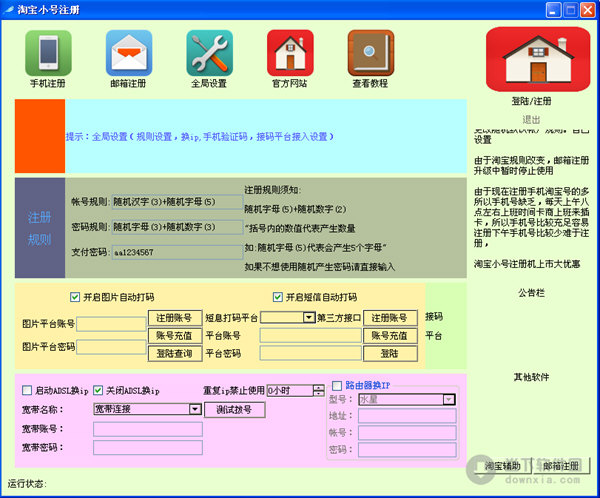Expand 短信打码平台 dropdown
Viewport: 600px width, 498px height.
[x=308, y=317]
